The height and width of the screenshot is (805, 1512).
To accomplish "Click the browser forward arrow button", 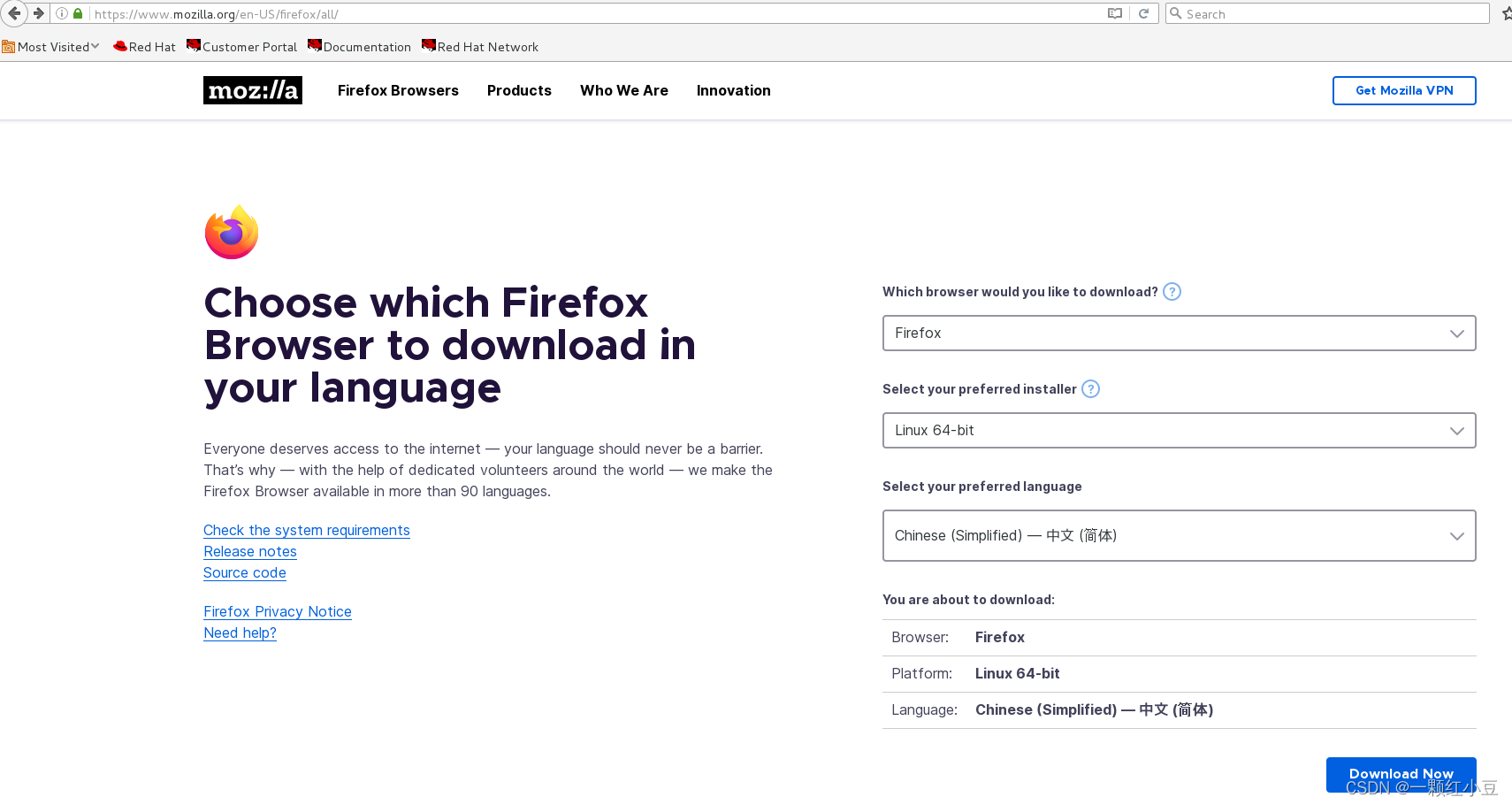I will (x=38, y=13).
